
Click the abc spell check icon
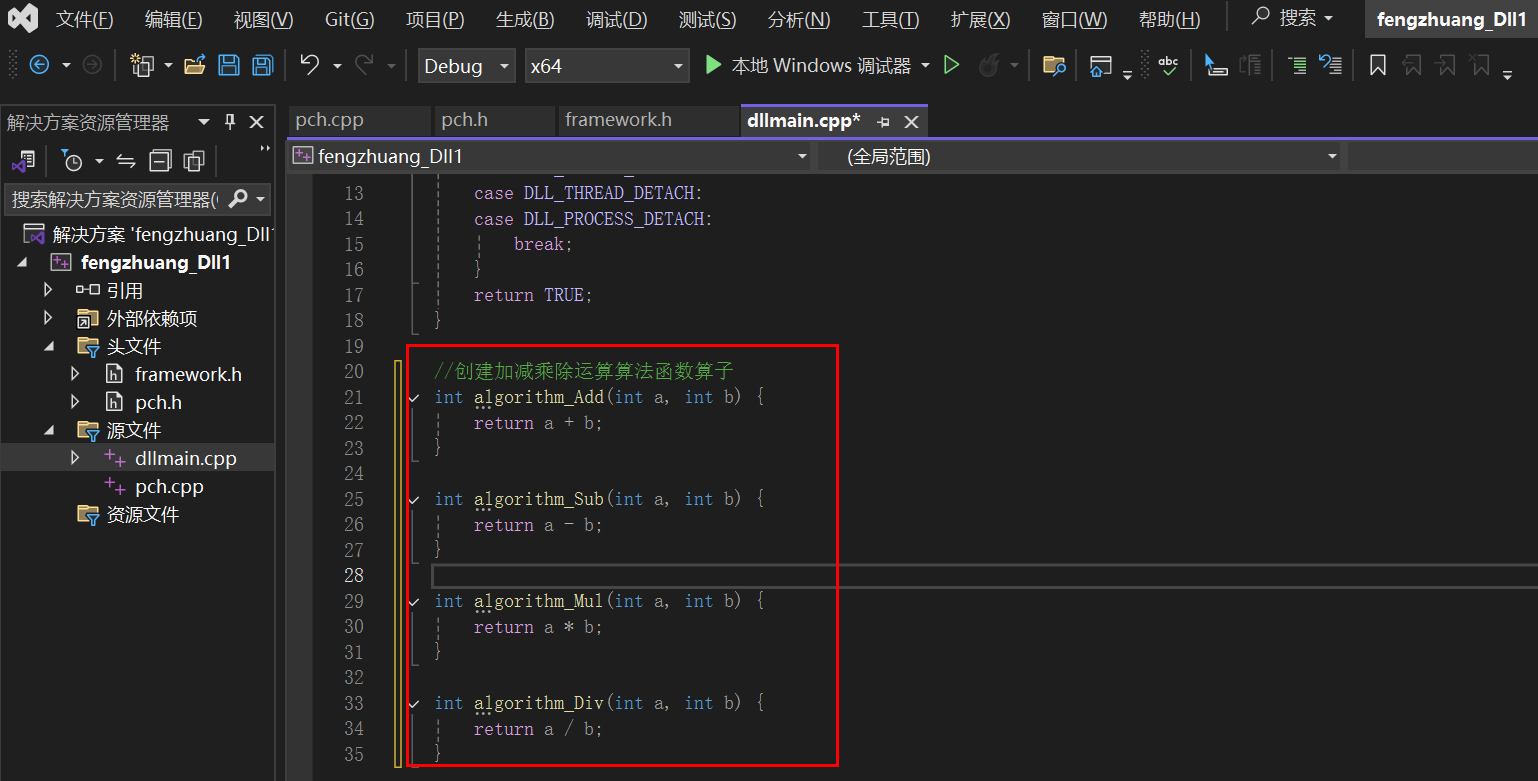[x=1168, y=65]
